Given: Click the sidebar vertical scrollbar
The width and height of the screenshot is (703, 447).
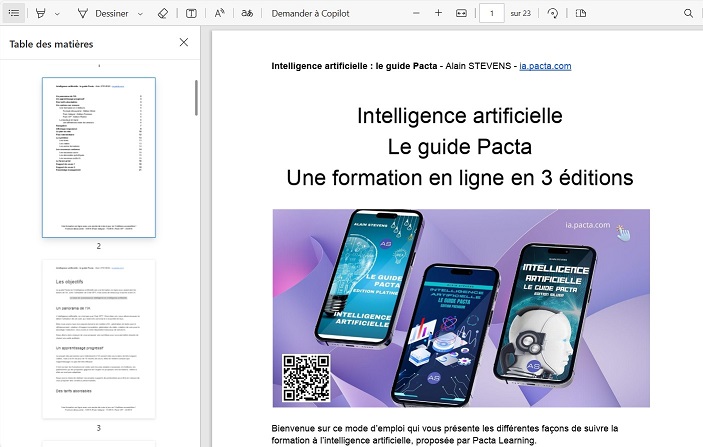Looking at the screenshot, I should (196, 97).
